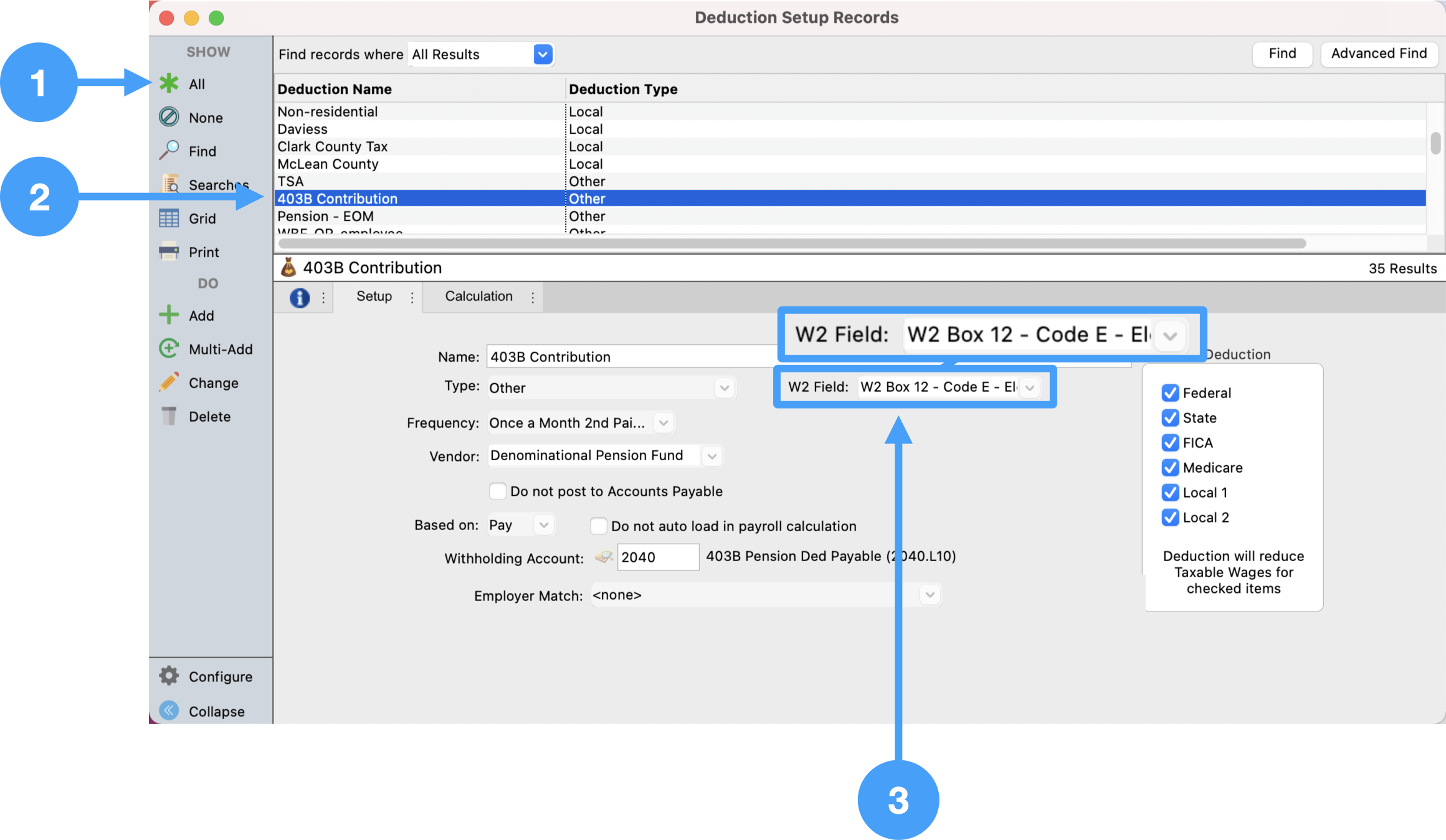Click the horizontal scrollbar under the deduction list
This screenshot has height=840, width=1446.
791,243
